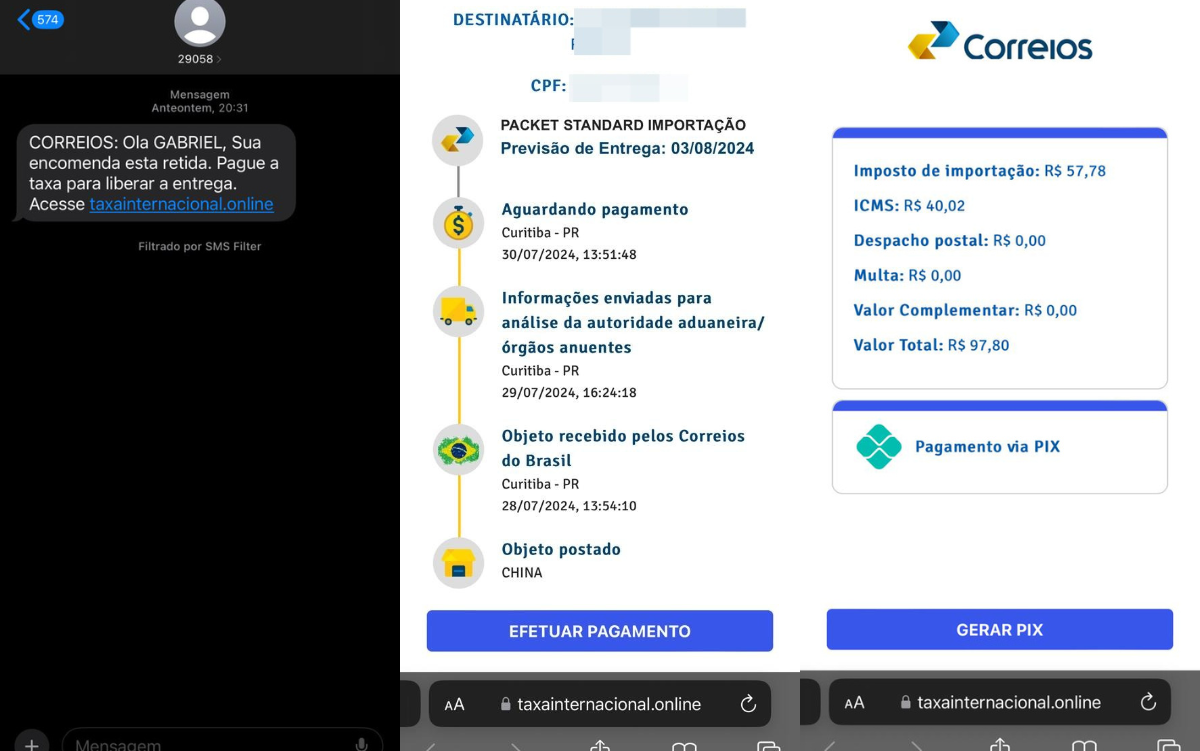Select the Imposto de importação amount line
The image size is (1200, 751).
click(x=979, y=171)
